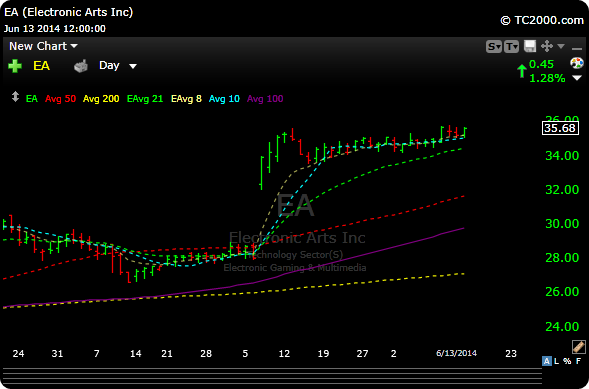
Task: Click the 19 date axis label
Action: pyautogui.click(x=323, y=353)
